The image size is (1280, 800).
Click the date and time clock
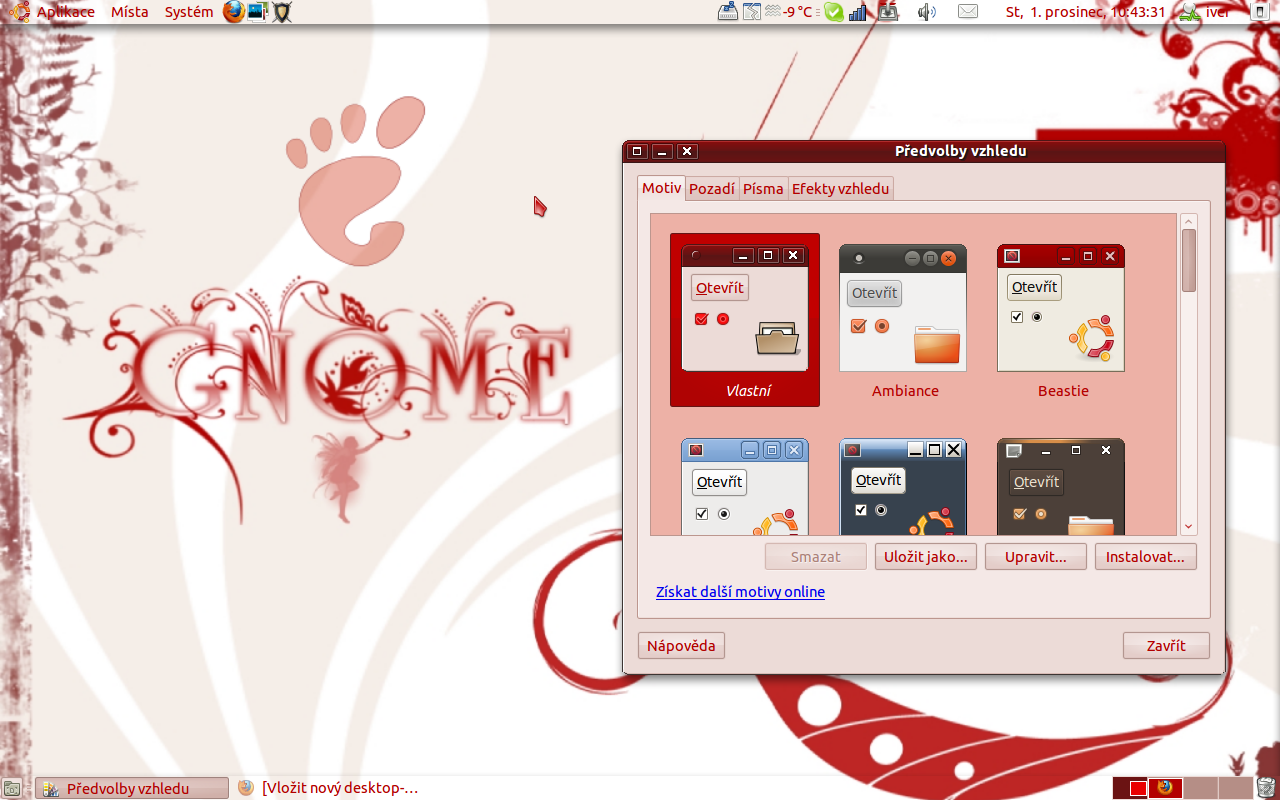pyautogui.click(x=1085, y=12)
